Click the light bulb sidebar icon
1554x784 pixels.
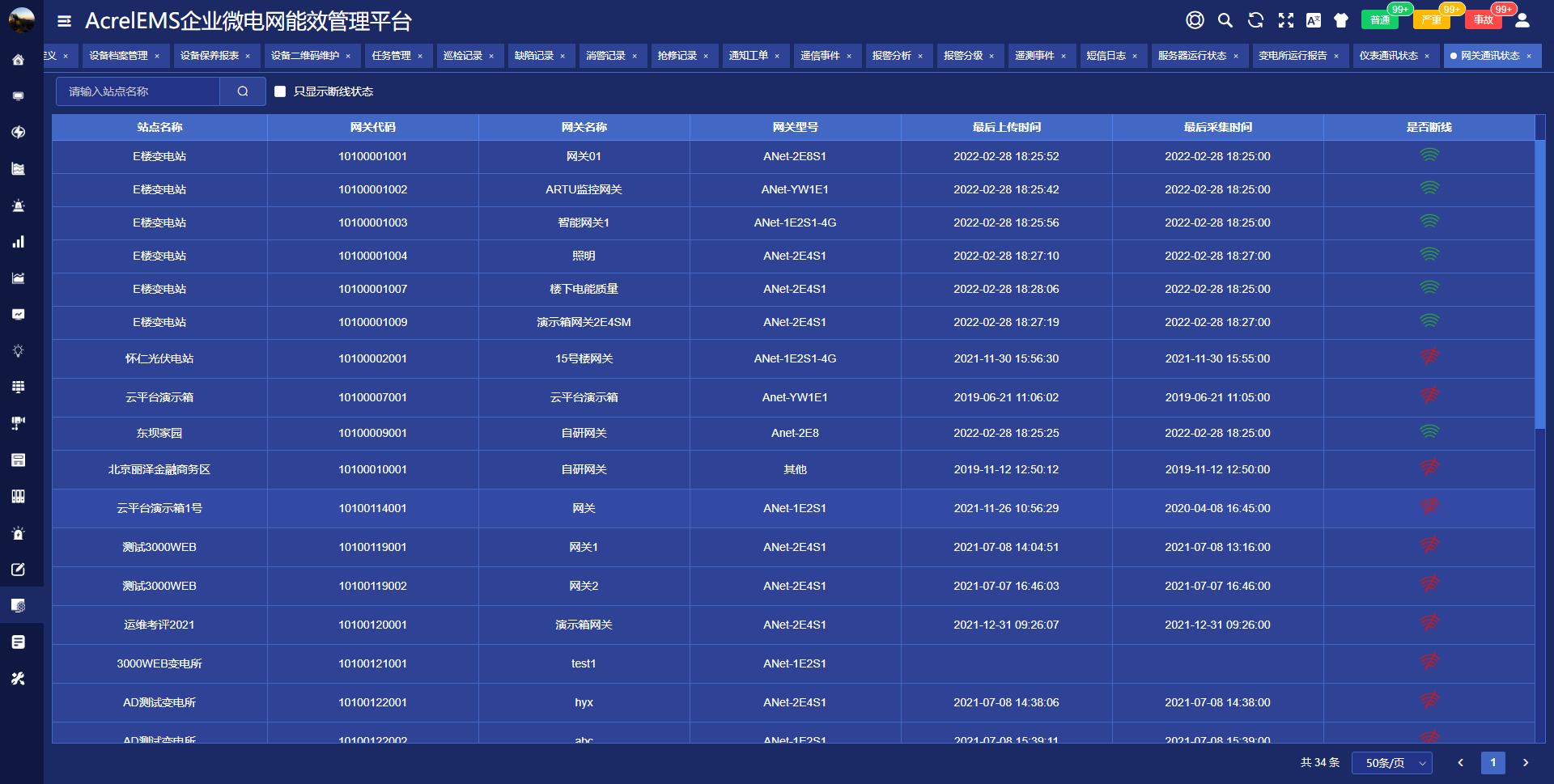(x=18, y=351)
